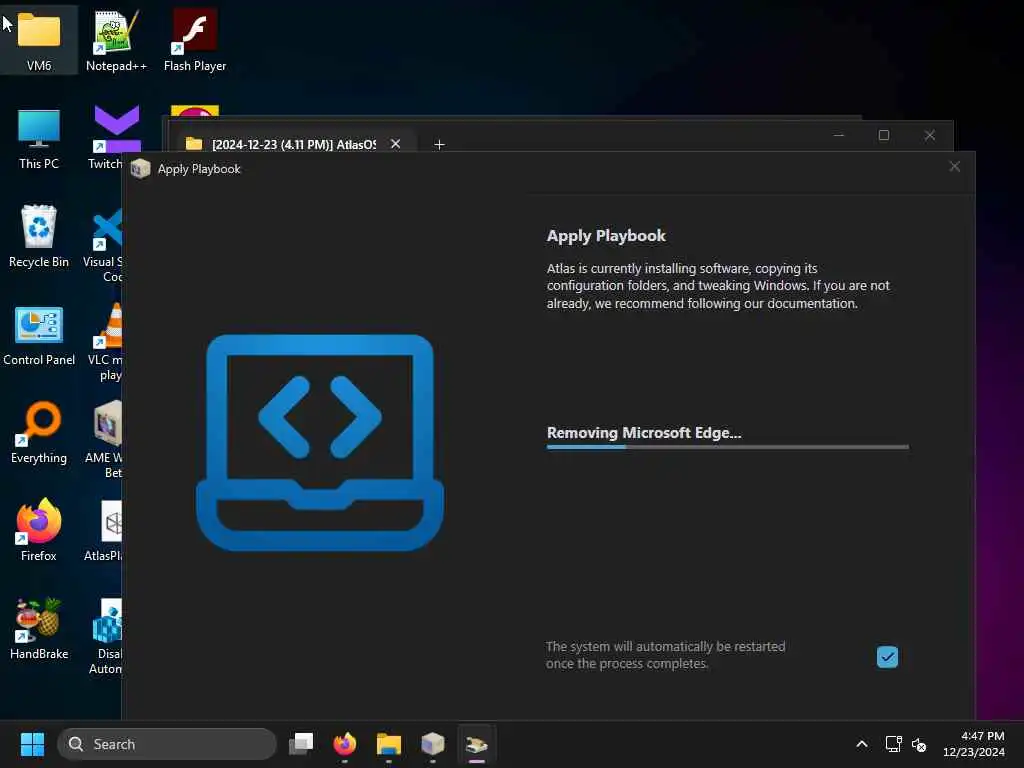Image resolution: width=1024 pixels, height=768 pixels.
Task: Open Everything search shortcut
Action: [x=39, y=432]
